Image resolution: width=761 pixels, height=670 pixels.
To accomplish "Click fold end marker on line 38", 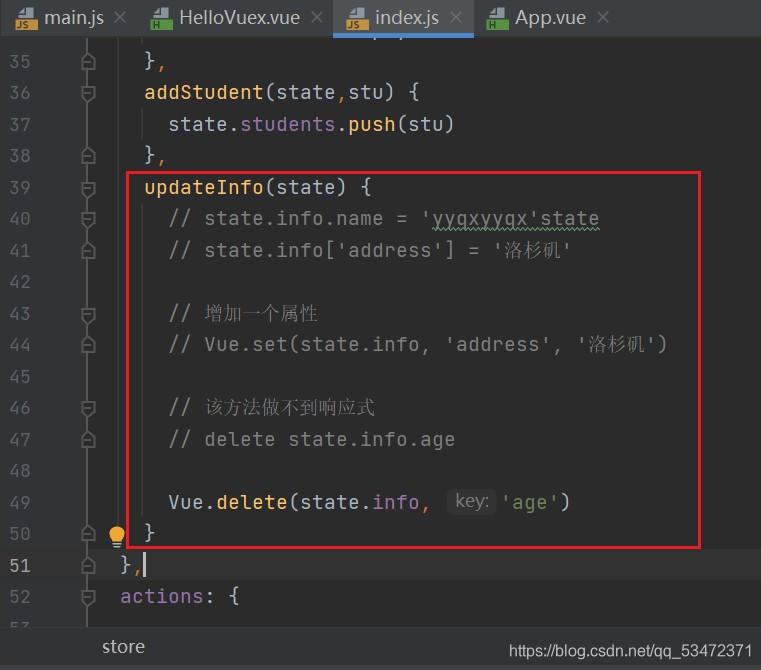I will tap(88, 156).
